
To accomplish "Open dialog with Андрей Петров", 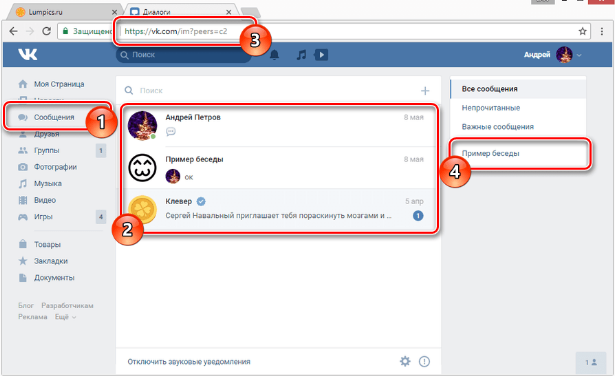I will click(x=279, y=126).
